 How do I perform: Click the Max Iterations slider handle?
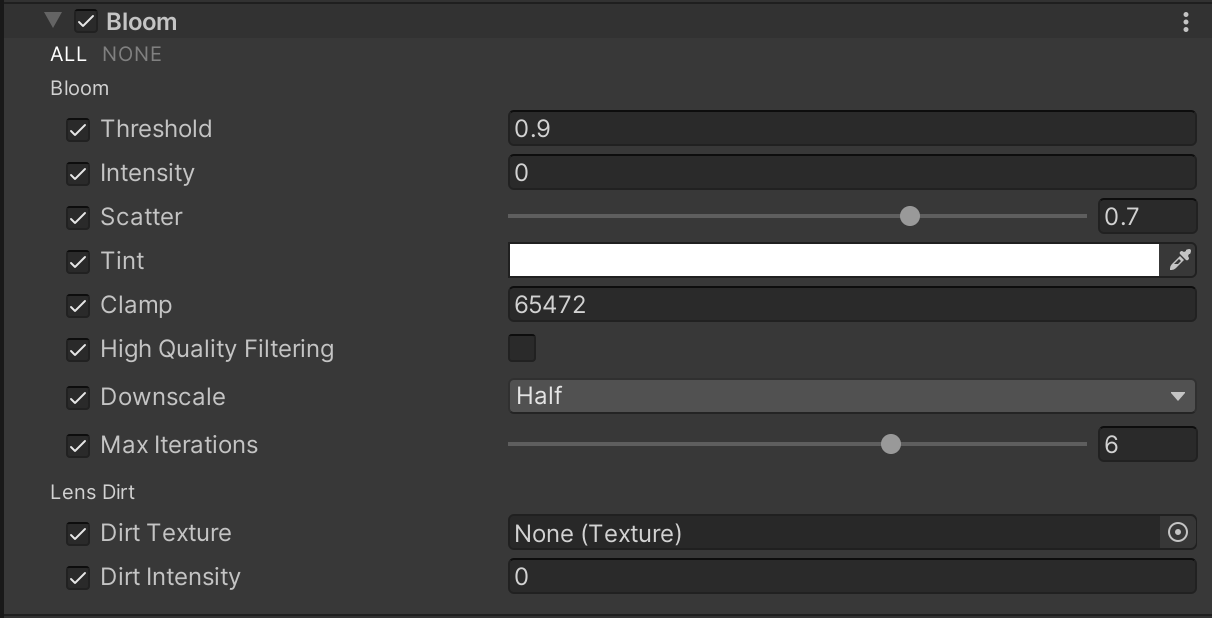tap(890, 444)
